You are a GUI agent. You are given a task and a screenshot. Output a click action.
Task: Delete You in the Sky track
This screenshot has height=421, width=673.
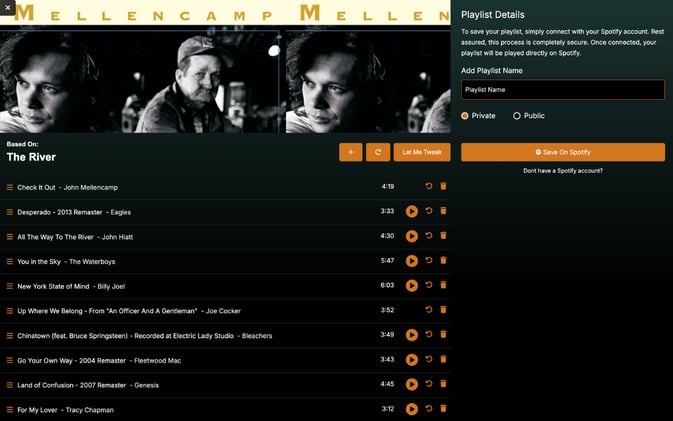click(443, 260)
